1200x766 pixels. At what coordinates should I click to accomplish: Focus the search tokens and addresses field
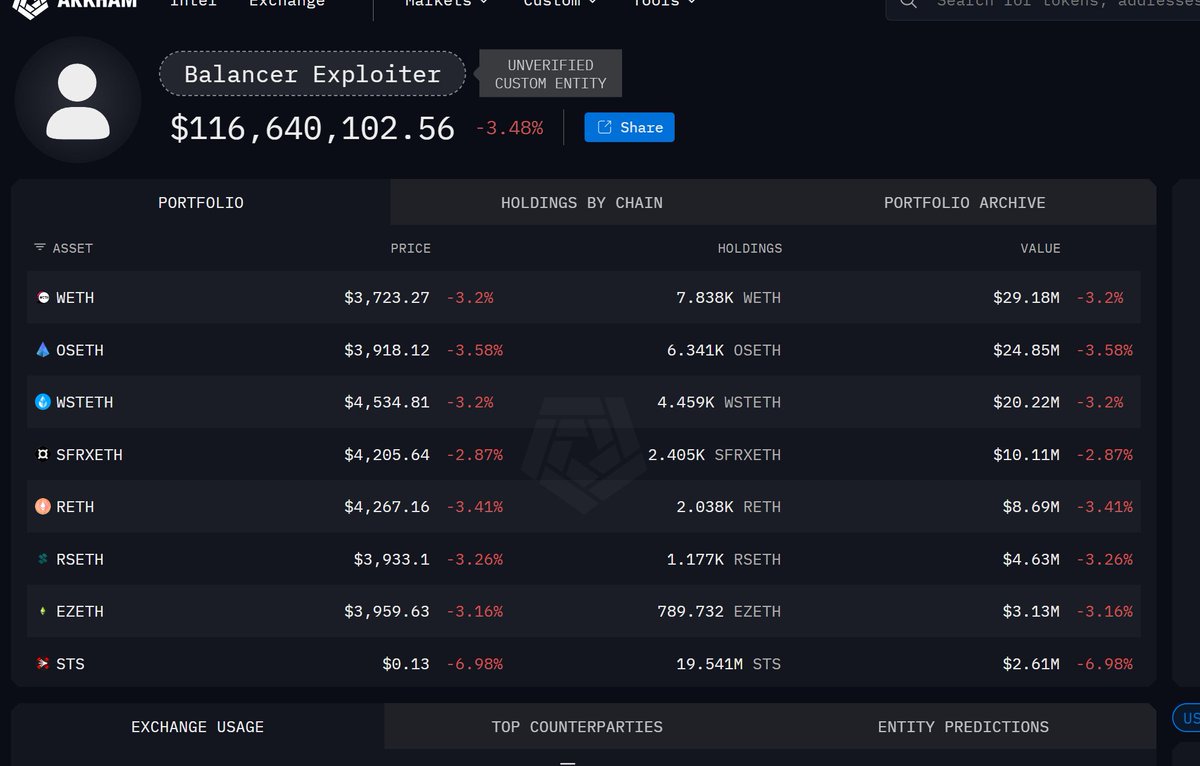[1060, 4]
